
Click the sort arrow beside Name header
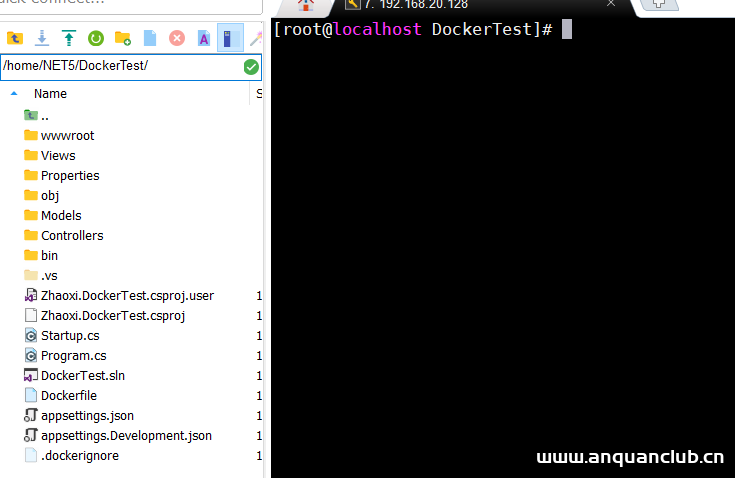pos(14,94)
